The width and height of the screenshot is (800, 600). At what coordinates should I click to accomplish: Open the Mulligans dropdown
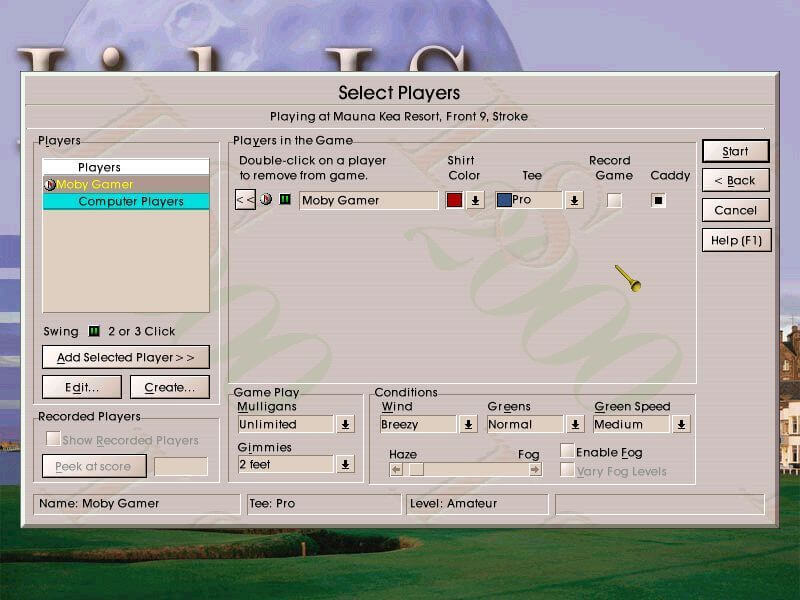(345, 424)
